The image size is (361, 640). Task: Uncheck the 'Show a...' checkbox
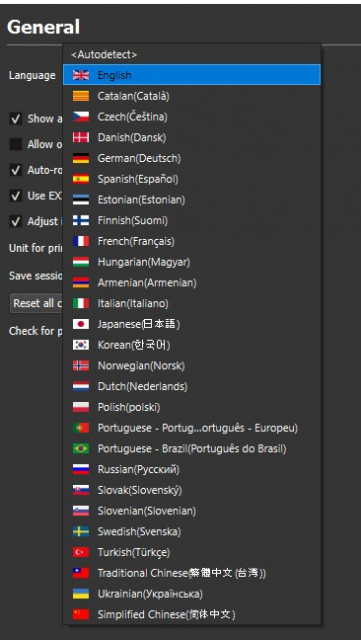coord(16,119)
